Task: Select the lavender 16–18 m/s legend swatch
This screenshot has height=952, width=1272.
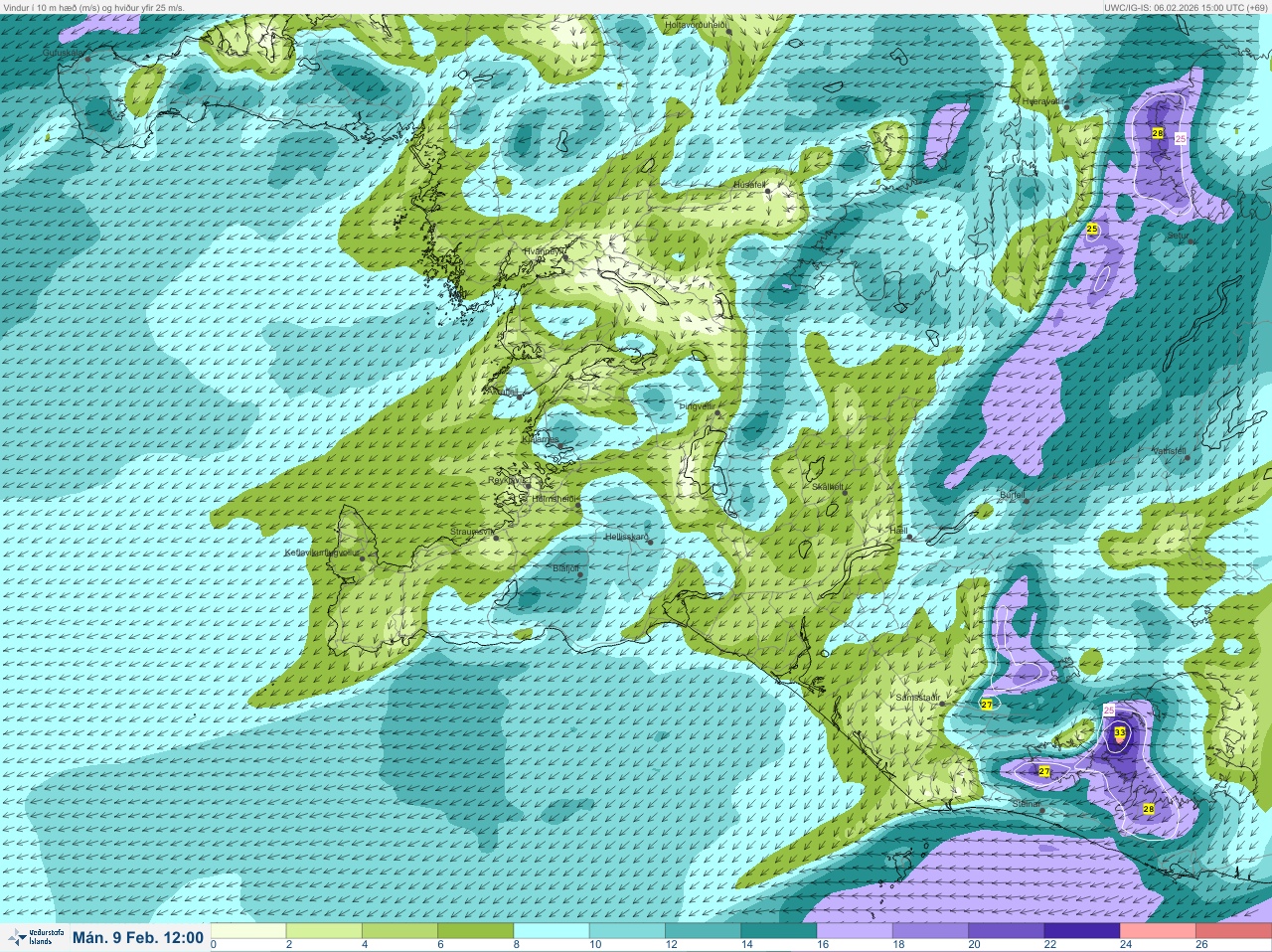Action: pos(855,930)
